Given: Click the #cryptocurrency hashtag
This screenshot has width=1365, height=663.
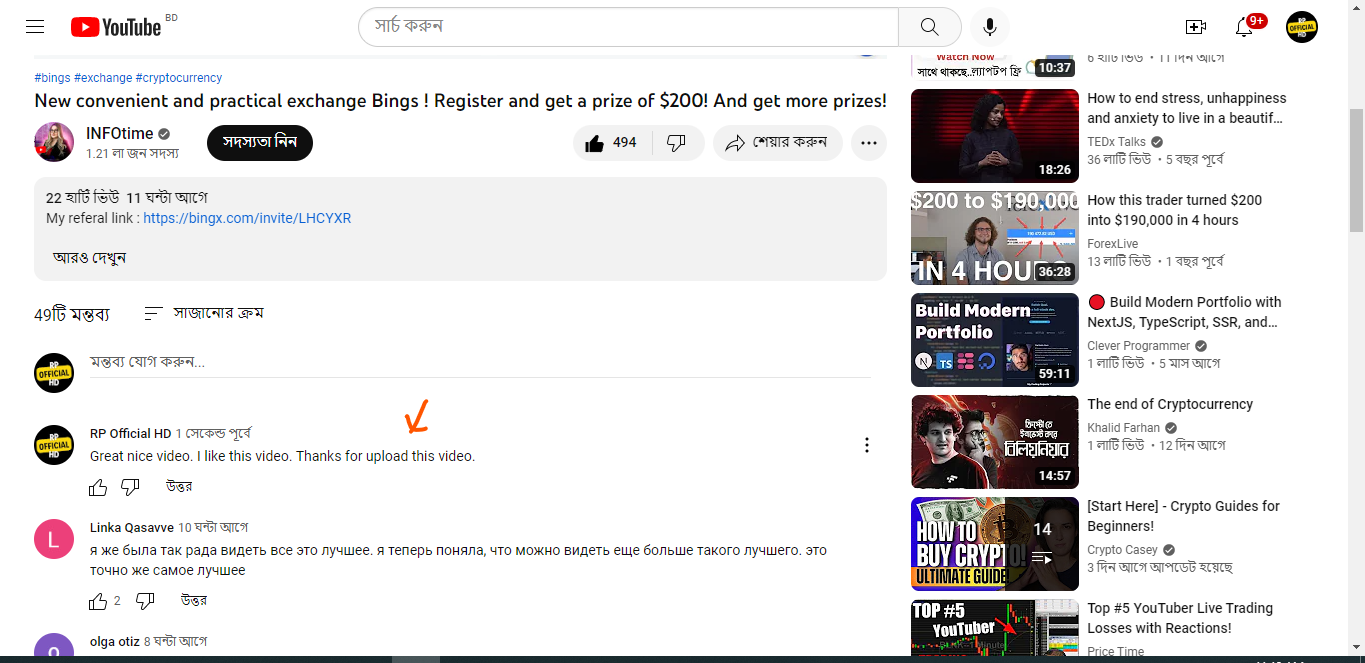Looking at the screenshot, I should [x=179, y=78].
